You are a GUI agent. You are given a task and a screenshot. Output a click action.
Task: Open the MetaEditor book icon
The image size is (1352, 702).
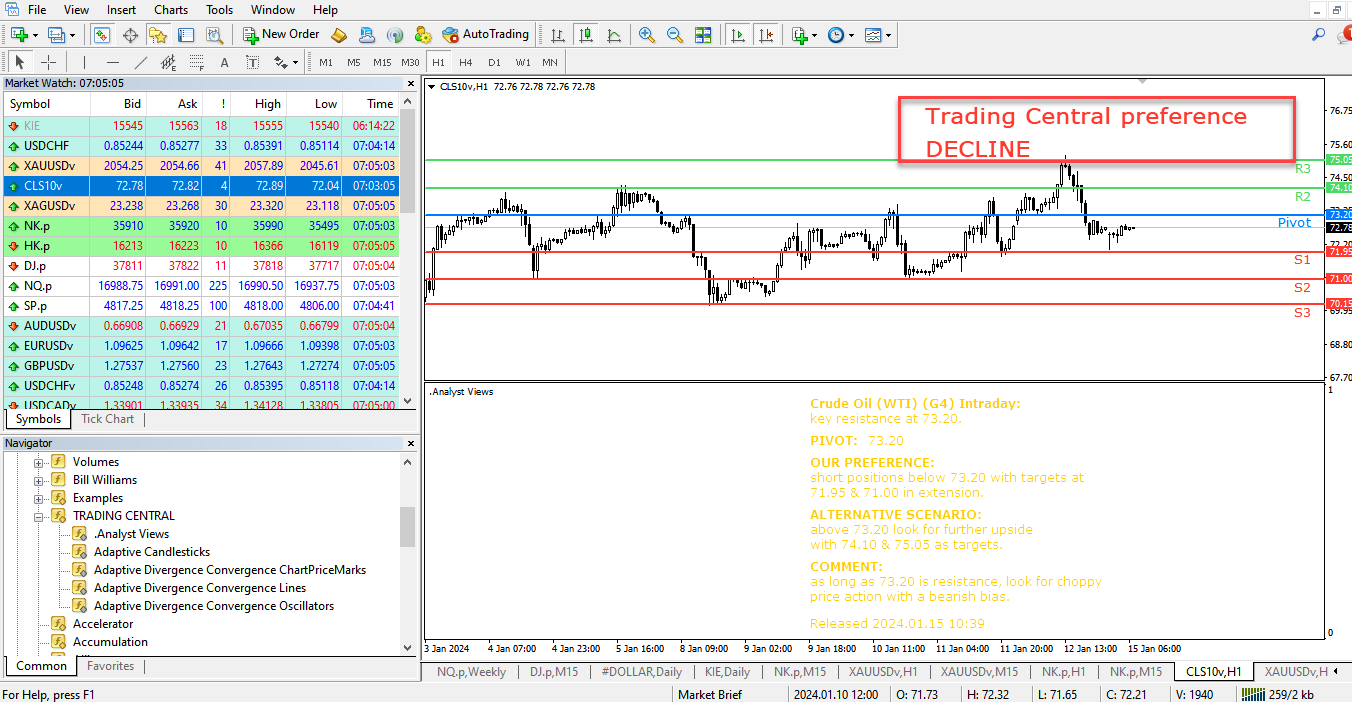(x=339, y=35)
